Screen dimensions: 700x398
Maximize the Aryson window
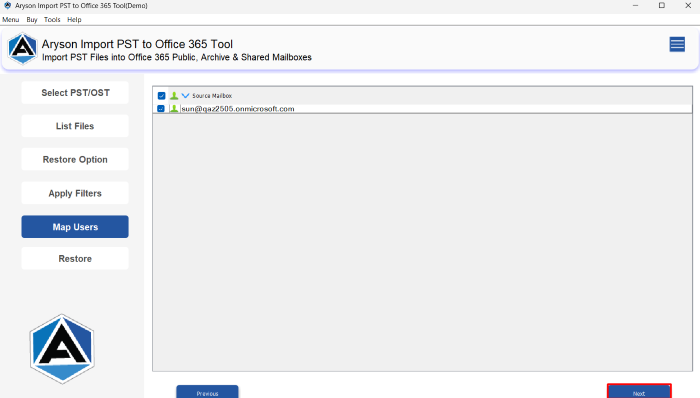[x=662, y=5]
